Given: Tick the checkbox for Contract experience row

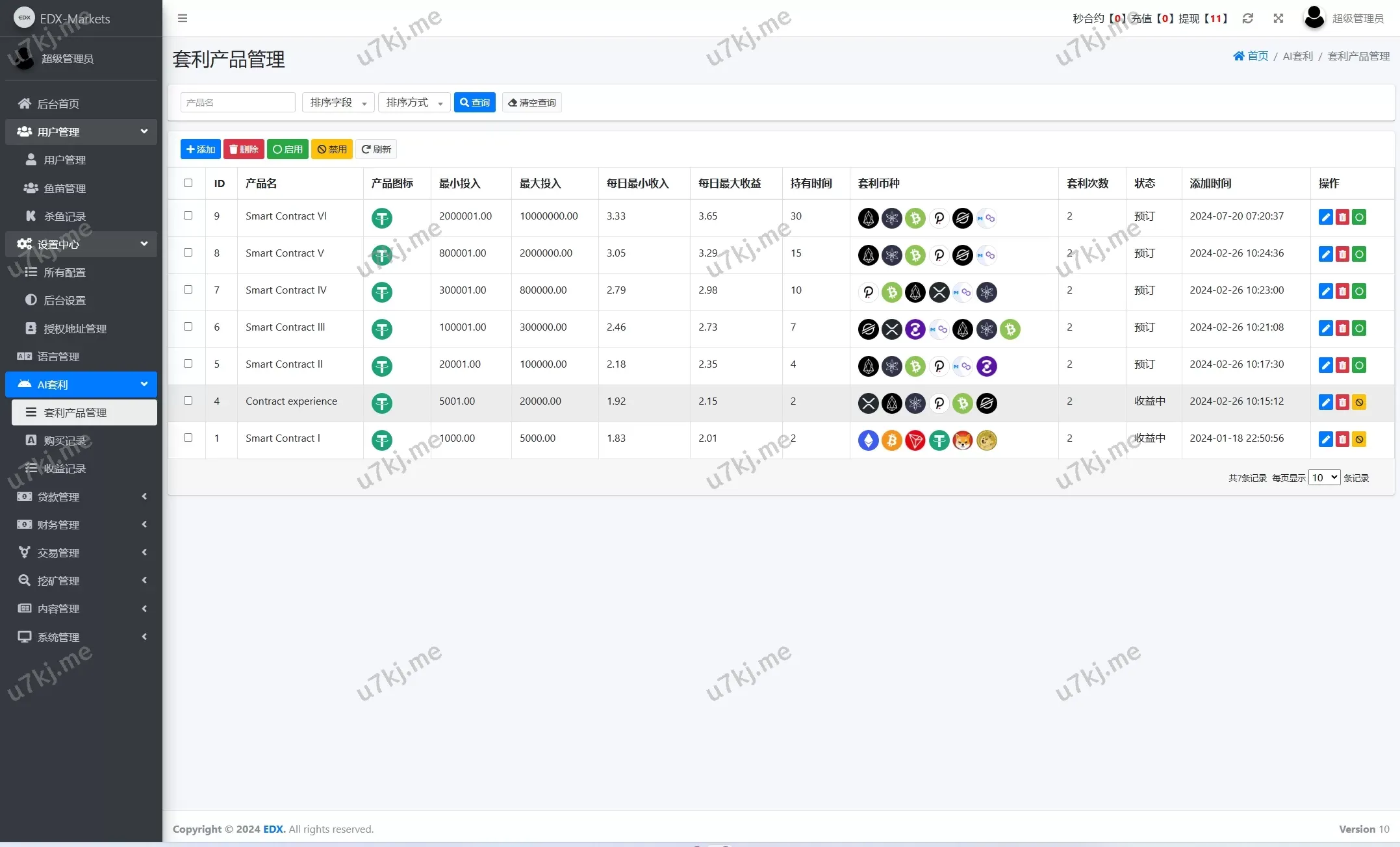Looking at the screenshot, I should coord(188,401).
